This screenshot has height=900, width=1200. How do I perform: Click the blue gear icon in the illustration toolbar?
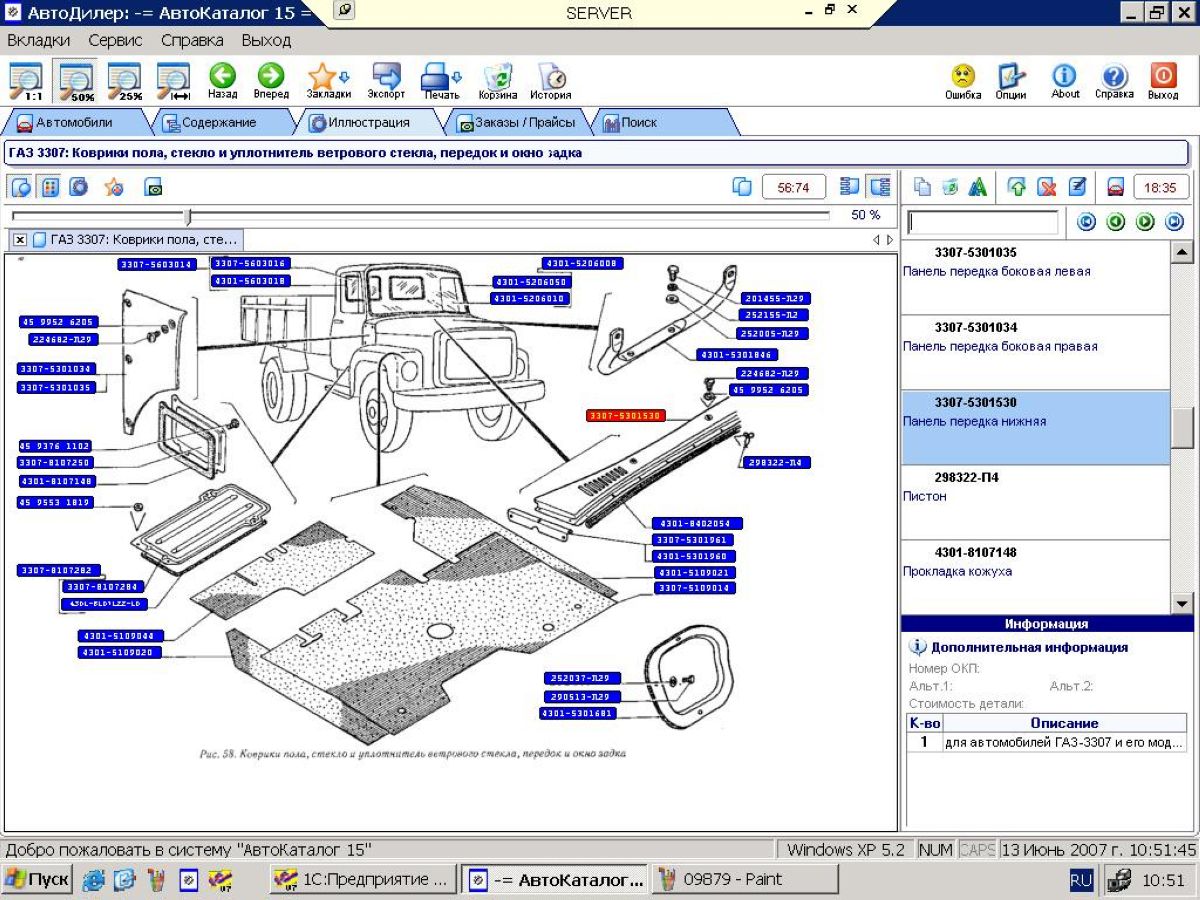click(x=79, y=187)
